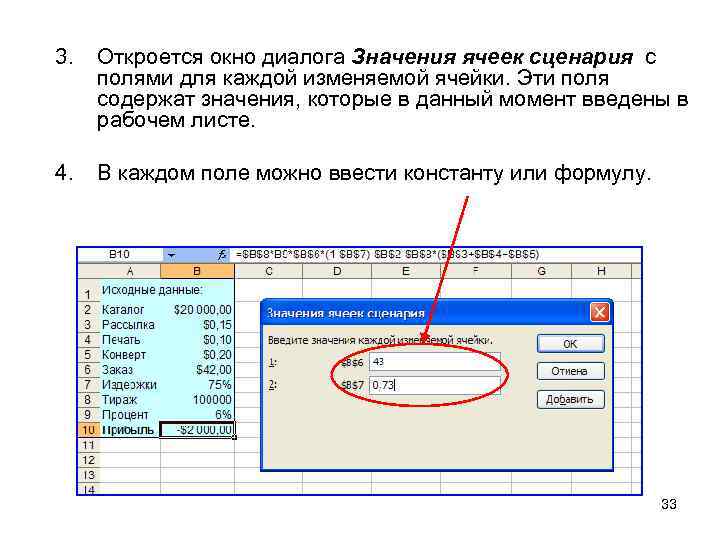The width and height of the screenshot is (720, 540).
Task: Click the Отмена button
Action: [570, 371]
